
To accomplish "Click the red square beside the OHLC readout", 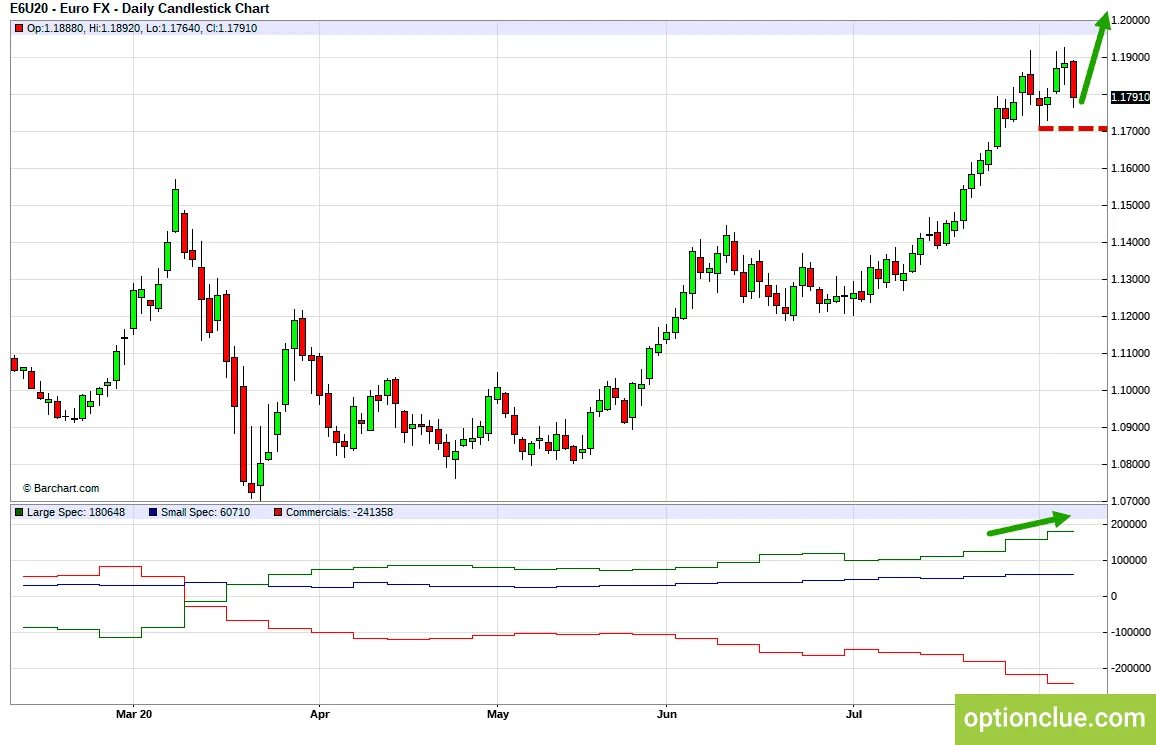I will [19, 28].
